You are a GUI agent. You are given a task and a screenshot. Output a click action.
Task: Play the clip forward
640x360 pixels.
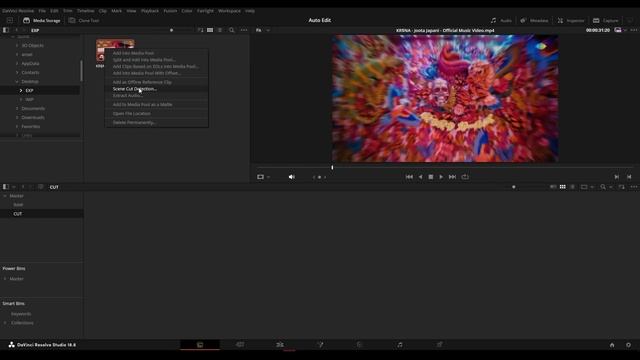tap(441, 177)
